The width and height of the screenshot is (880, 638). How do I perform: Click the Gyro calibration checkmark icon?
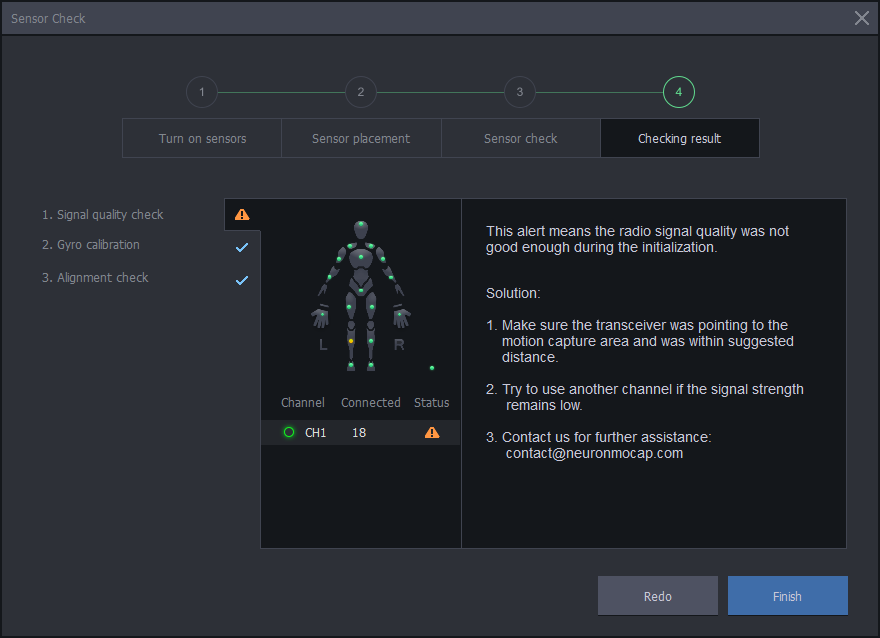click(242, 247)
